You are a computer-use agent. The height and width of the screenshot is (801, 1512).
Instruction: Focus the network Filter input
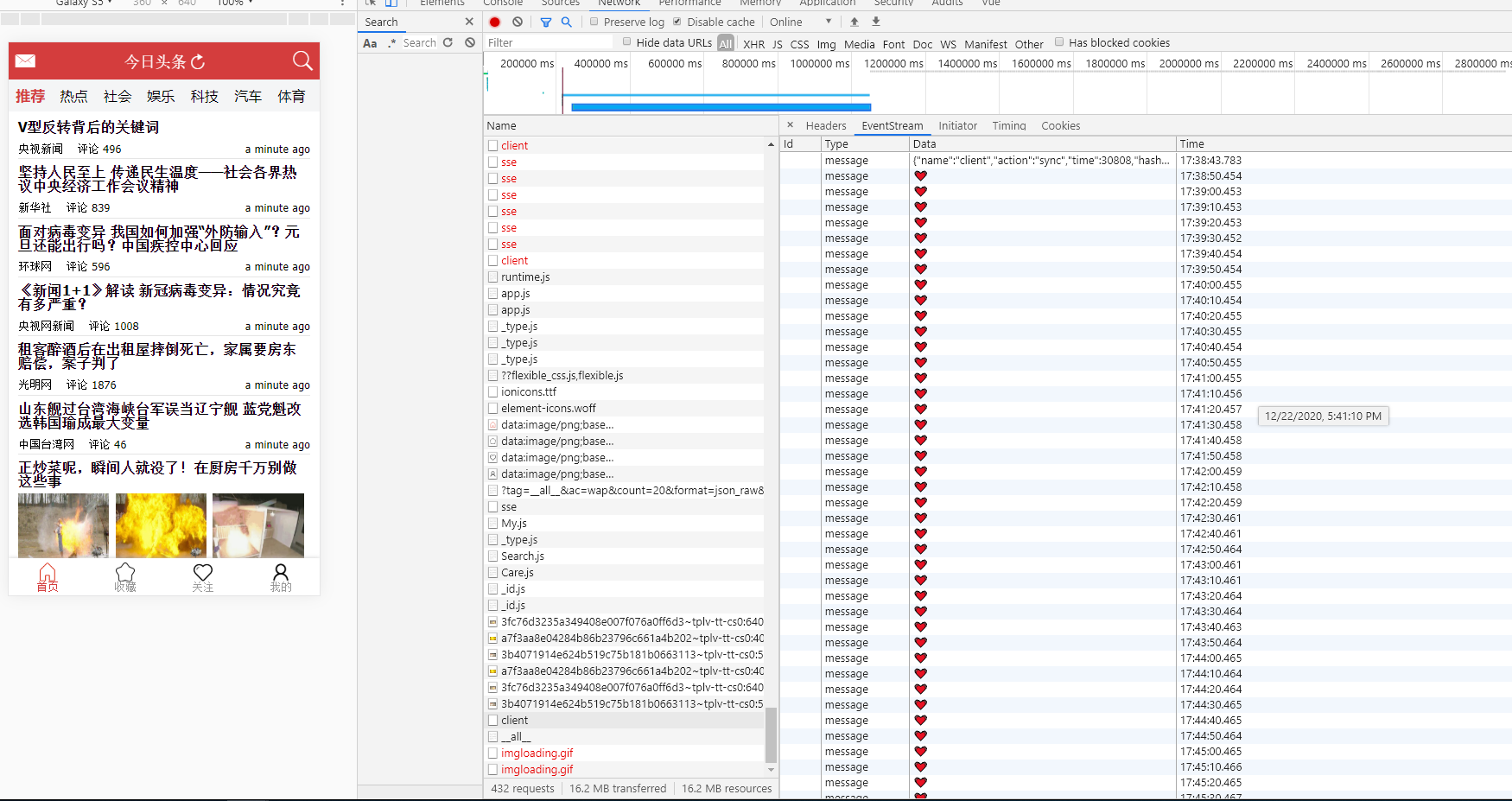(550, 42)
